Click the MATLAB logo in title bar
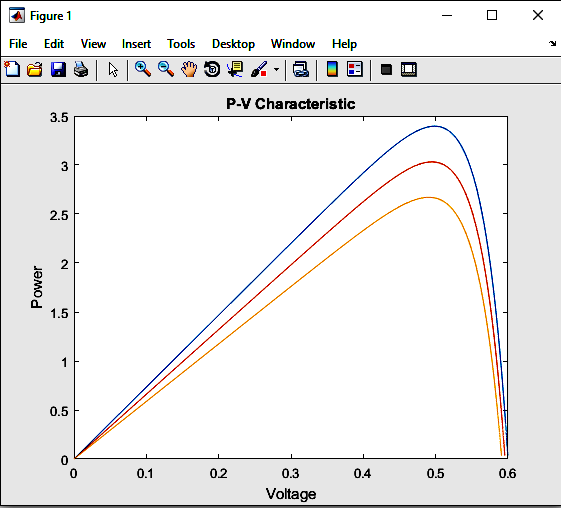This screenshot has width=561, height=508. point(17,15)
